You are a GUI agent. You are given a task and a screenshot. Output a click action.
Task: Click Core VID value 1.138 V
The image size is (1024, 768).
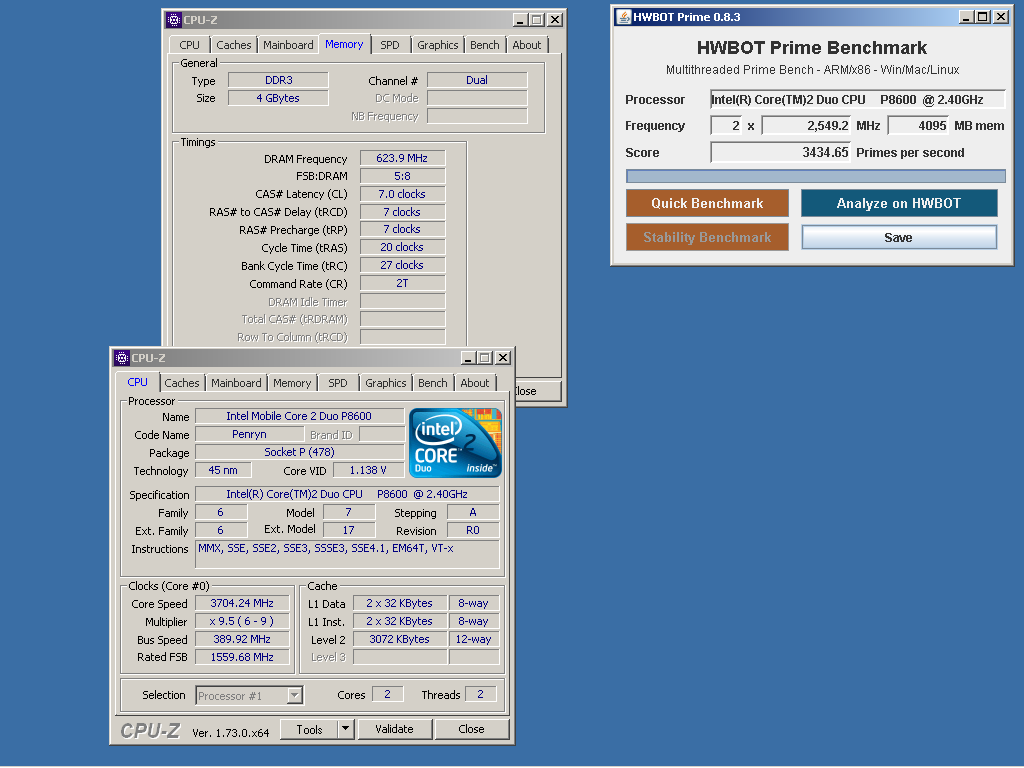pos(368,470)
